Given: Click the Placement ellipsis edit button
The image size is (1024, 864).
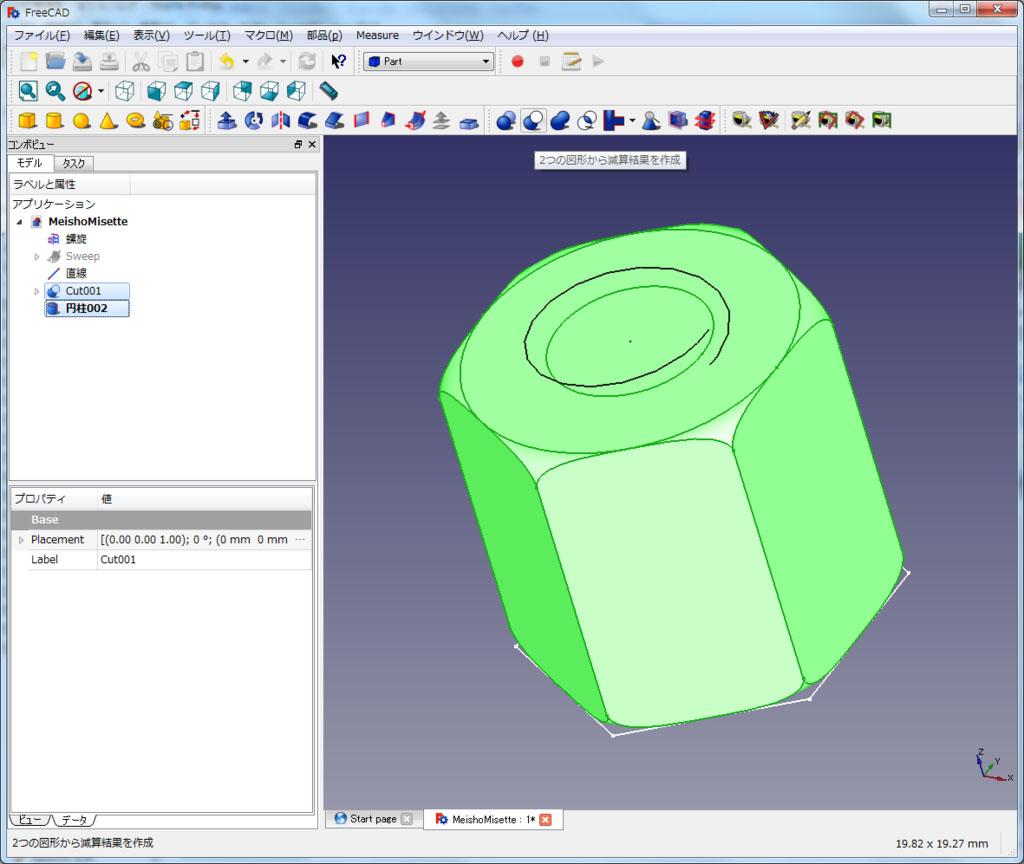Looking at the screenshot, I should point(300,539).
